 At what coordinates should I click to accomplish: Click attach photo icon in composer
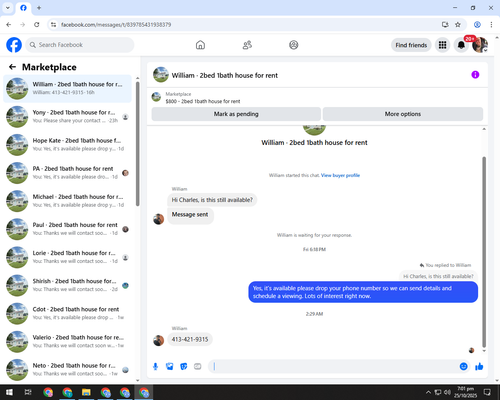tap(170, 367)
